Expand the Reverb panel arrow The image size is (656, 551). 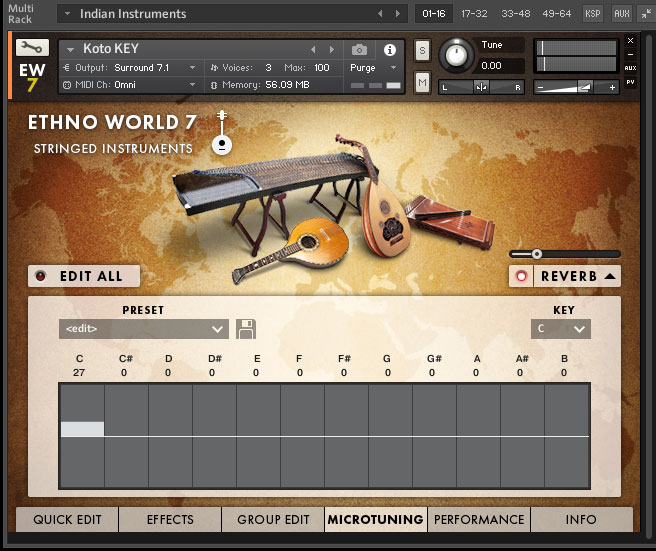610,276
